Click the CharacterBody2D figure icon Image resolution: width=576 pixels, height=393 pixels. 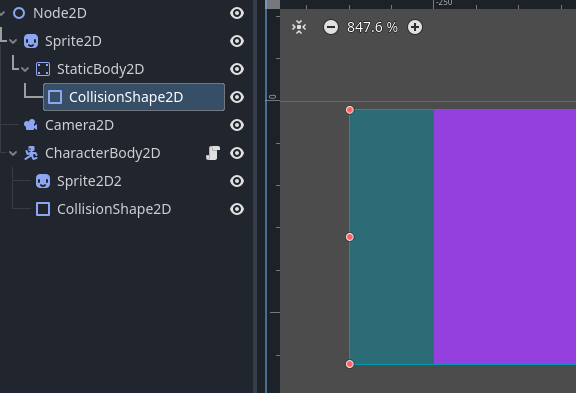tap(31, 153)
